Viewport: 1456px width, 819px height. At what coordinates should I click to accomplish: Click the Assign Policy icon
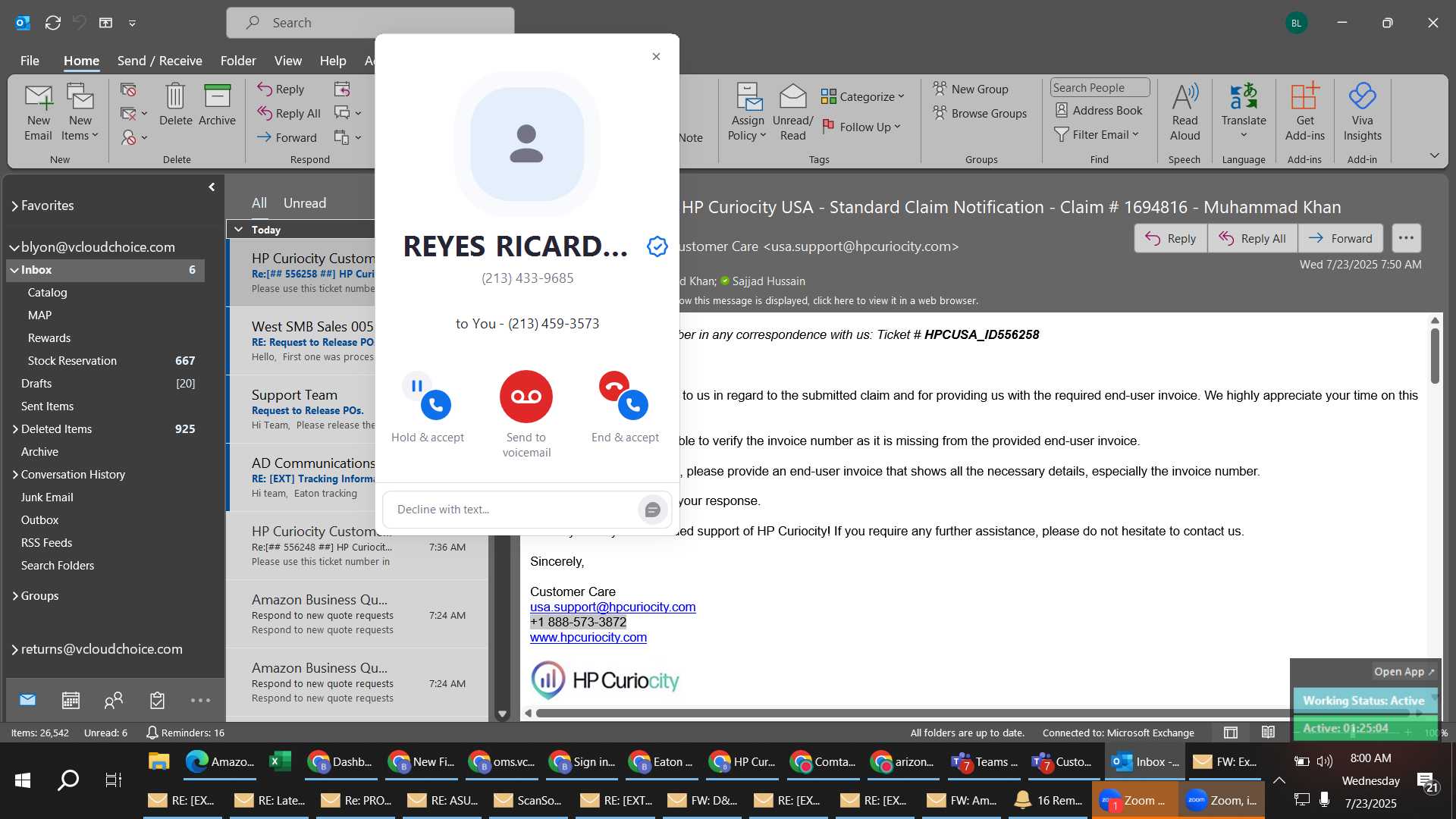pos(748,112)
